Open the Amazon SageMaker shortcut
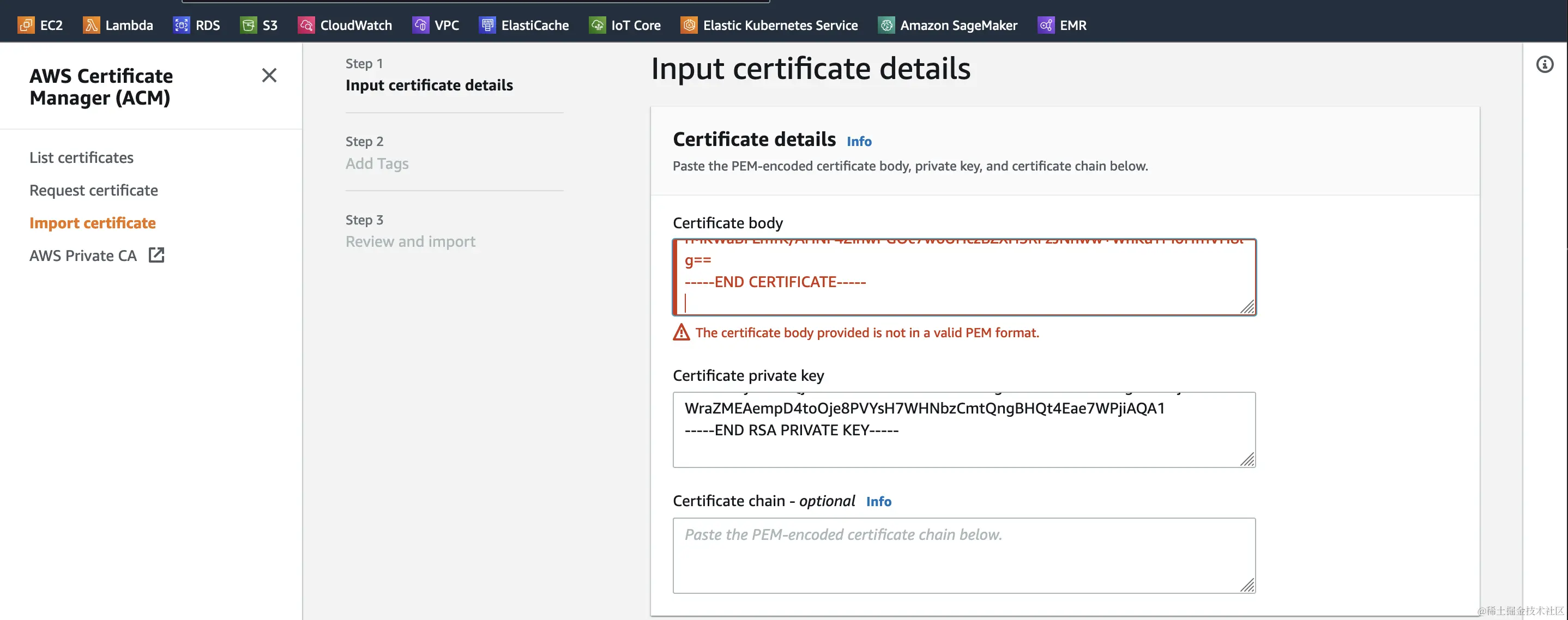Screen dimensions: 1568x620 coord(886,25)
